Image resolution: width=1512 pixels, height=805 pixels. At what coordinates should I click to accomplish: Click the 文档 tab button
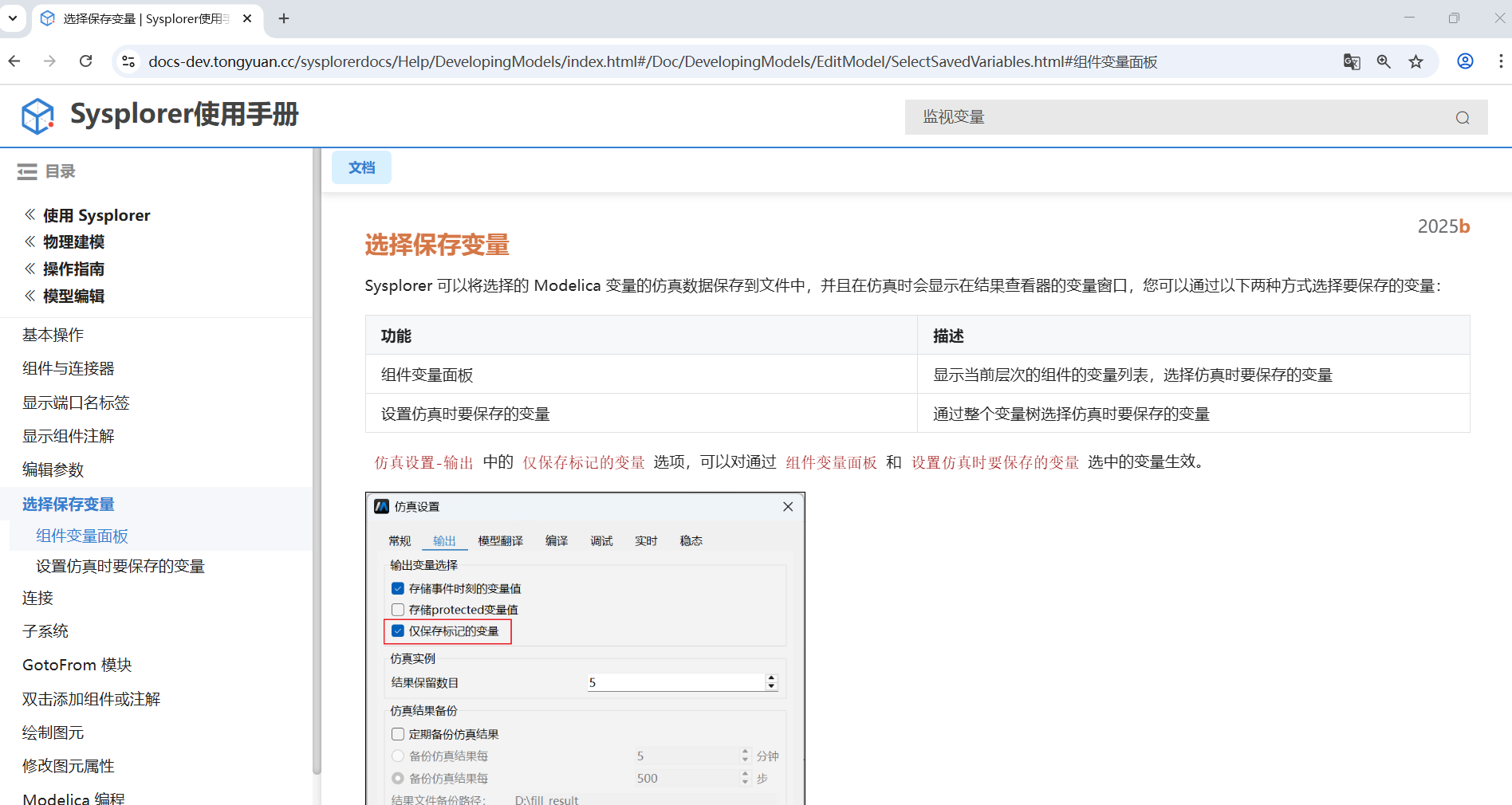pyautogui.click(x=361, y=167)
